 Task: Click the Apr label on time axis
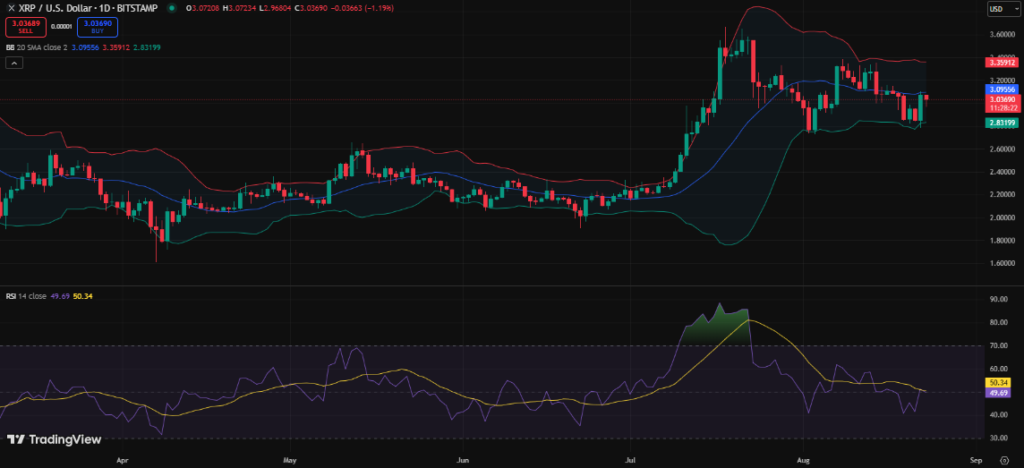[121, 460]
